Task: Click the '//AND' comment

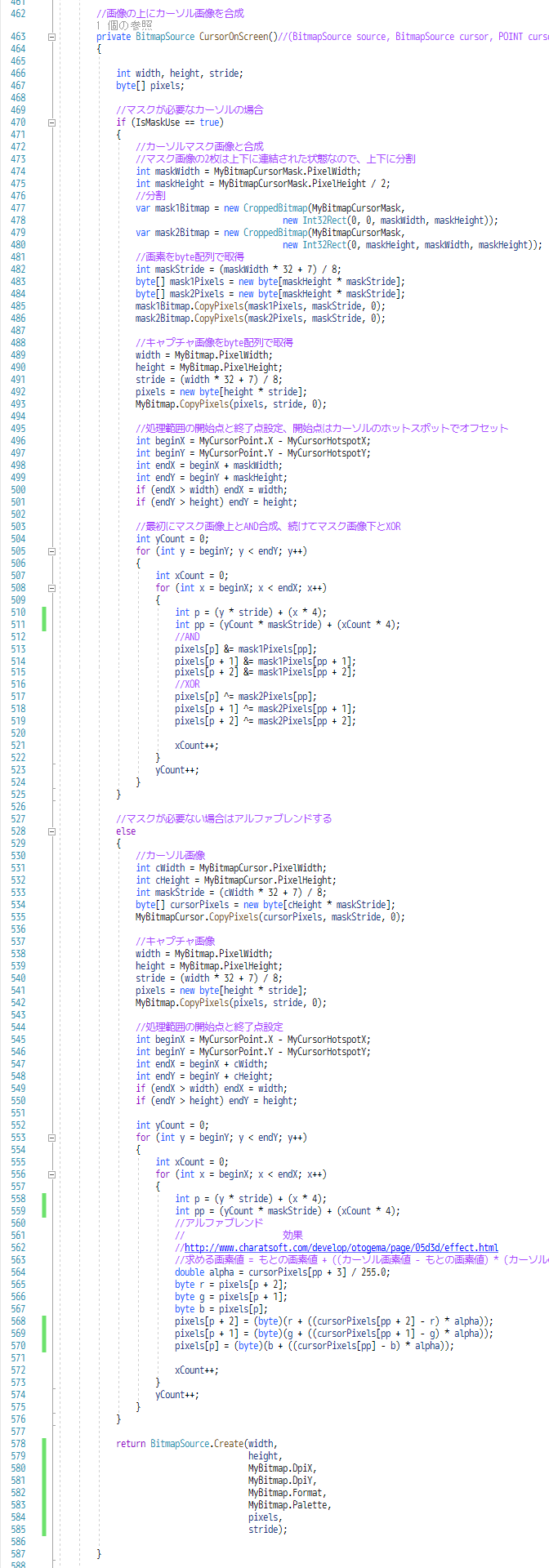Action: click(187, 637)
